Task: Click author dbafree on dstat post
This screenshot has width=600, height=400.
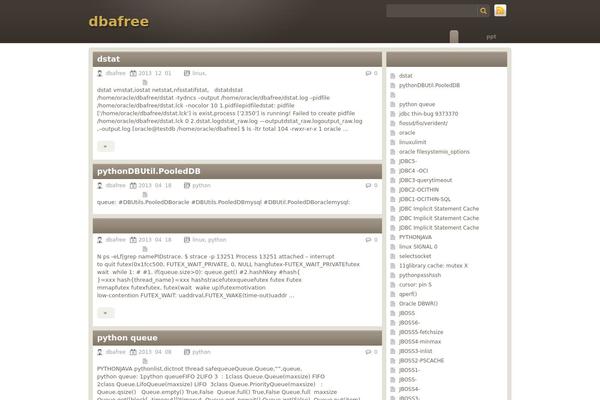Action: click(116, 73)
